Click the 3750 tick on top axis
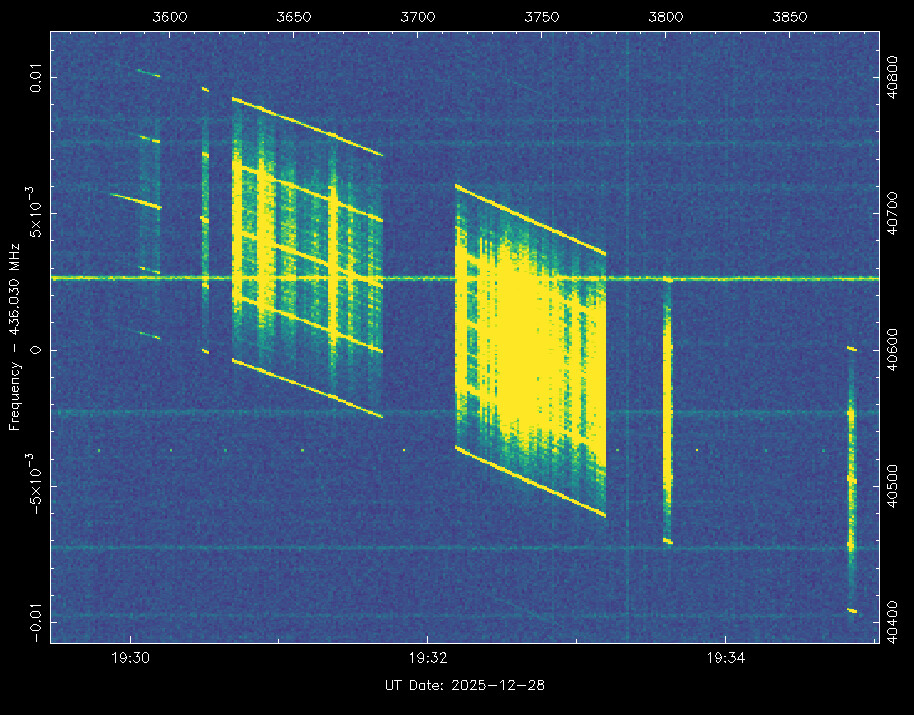Image resolution: width=914 pixels, height=715 pixels. (542, 17)
